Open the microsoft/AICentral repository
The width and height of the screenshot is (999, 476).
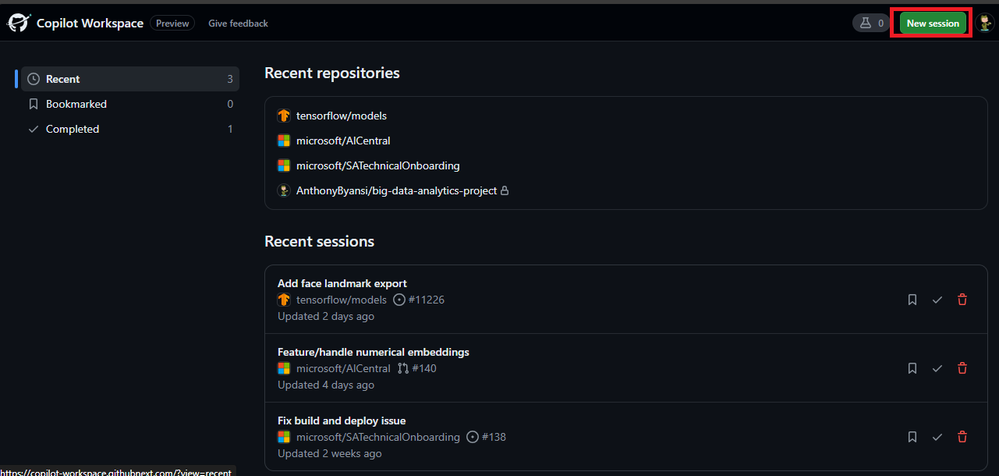(343, 141)
